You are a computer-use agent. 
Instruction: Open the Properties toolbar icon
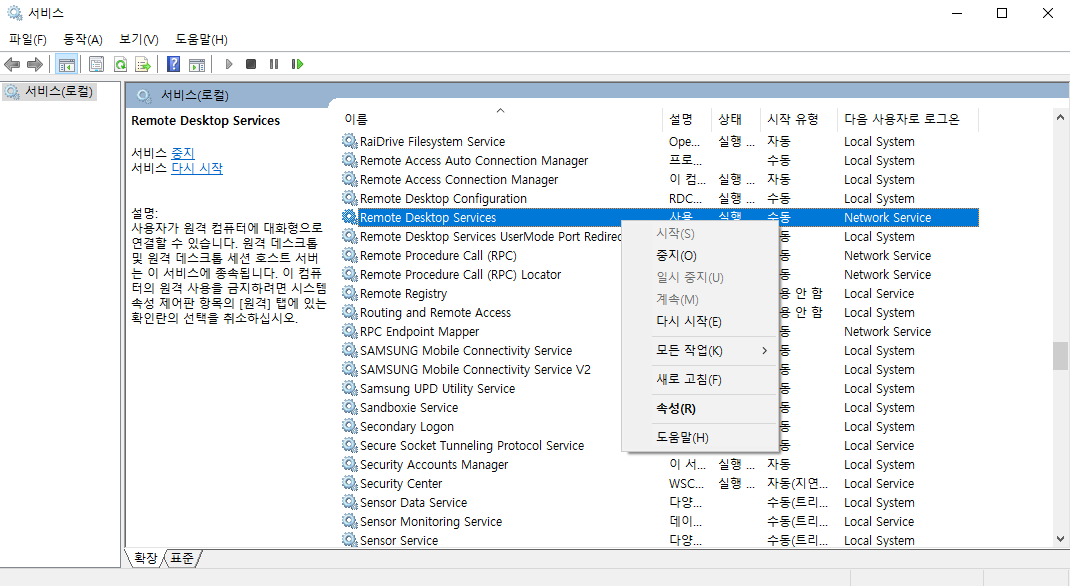pos(96,64)
